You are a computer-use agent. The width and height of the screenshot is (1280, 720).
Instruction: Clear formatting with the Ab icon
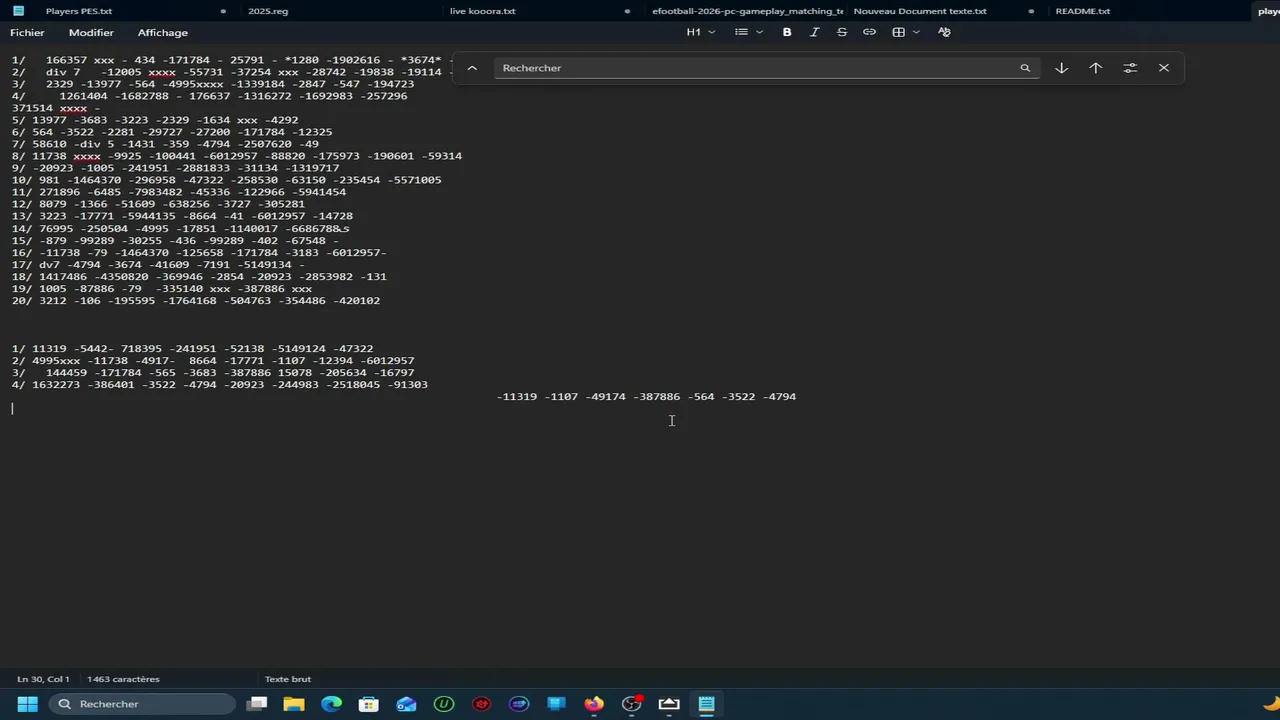click(x=944, y=32)
